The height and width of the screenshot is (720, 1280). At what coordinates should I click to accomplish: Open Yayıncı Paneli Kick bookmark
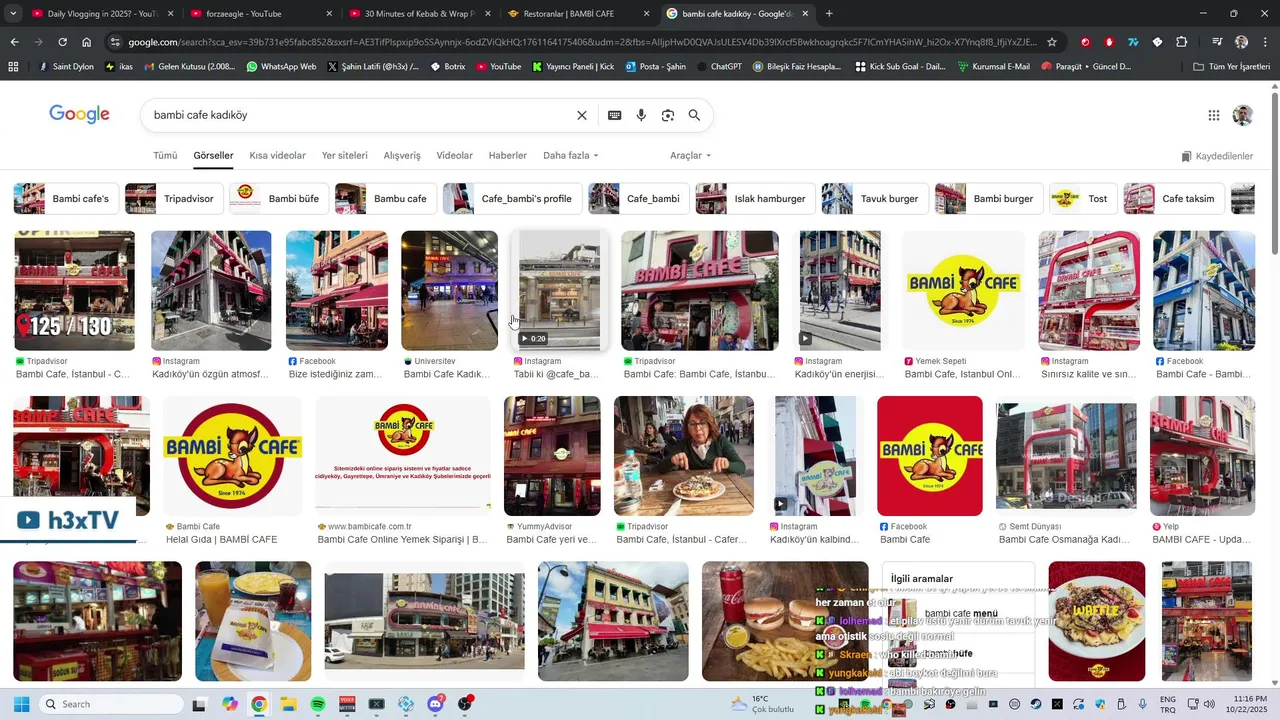(573, 67)
